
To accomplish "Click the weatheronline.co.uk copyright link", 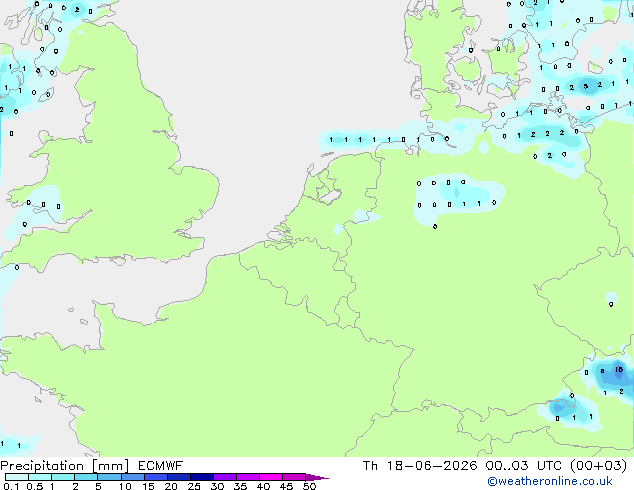I will (x=550, y=481).
